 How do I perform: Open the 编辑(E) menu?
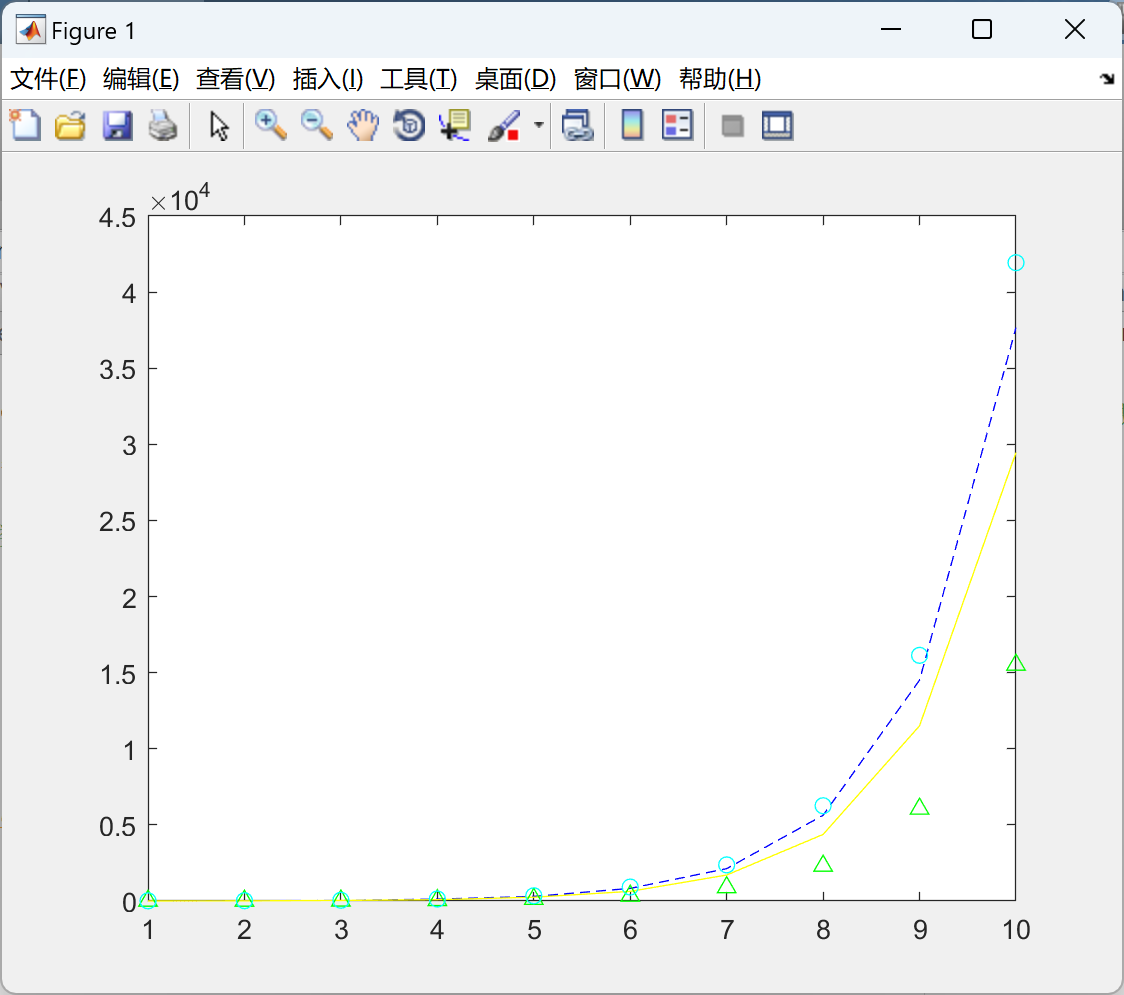[x=140, y=79]
